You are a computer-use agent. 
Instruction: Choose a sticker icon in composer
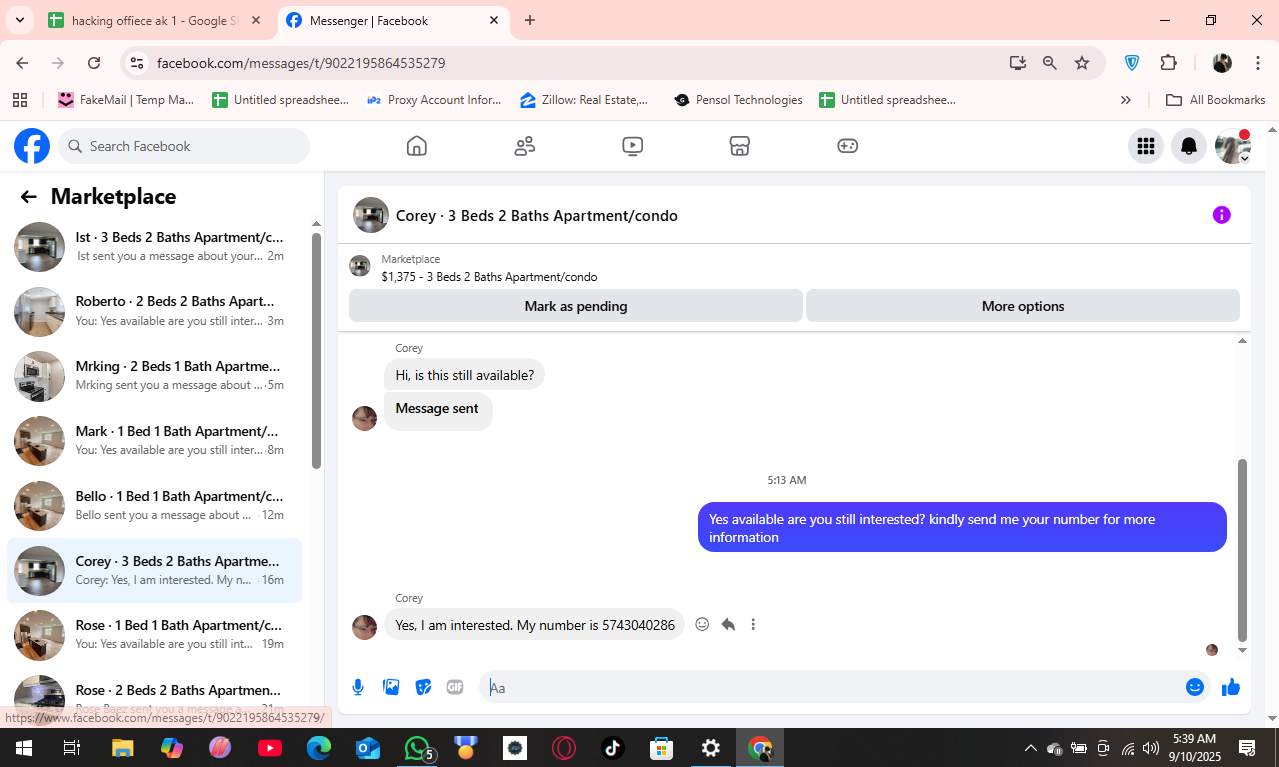click(423, 687)
